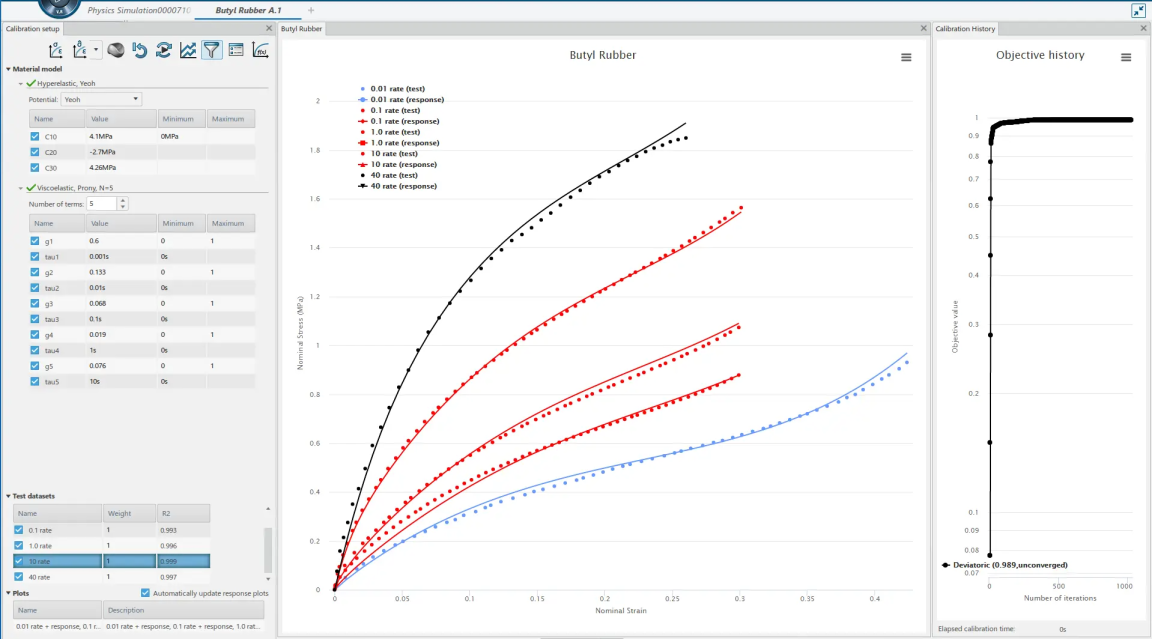
Task: Uncheck the C10 parameter checkbox
Action: click(x=36, y=136)
